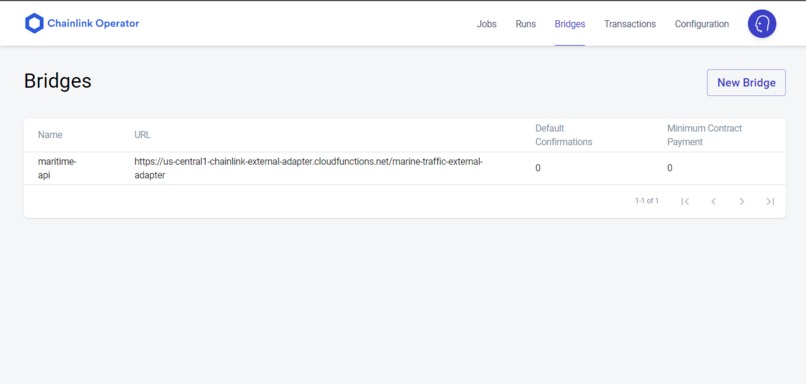Open the Jobs tab
This screenshot has width=806, height=384.
click(486, 24)
